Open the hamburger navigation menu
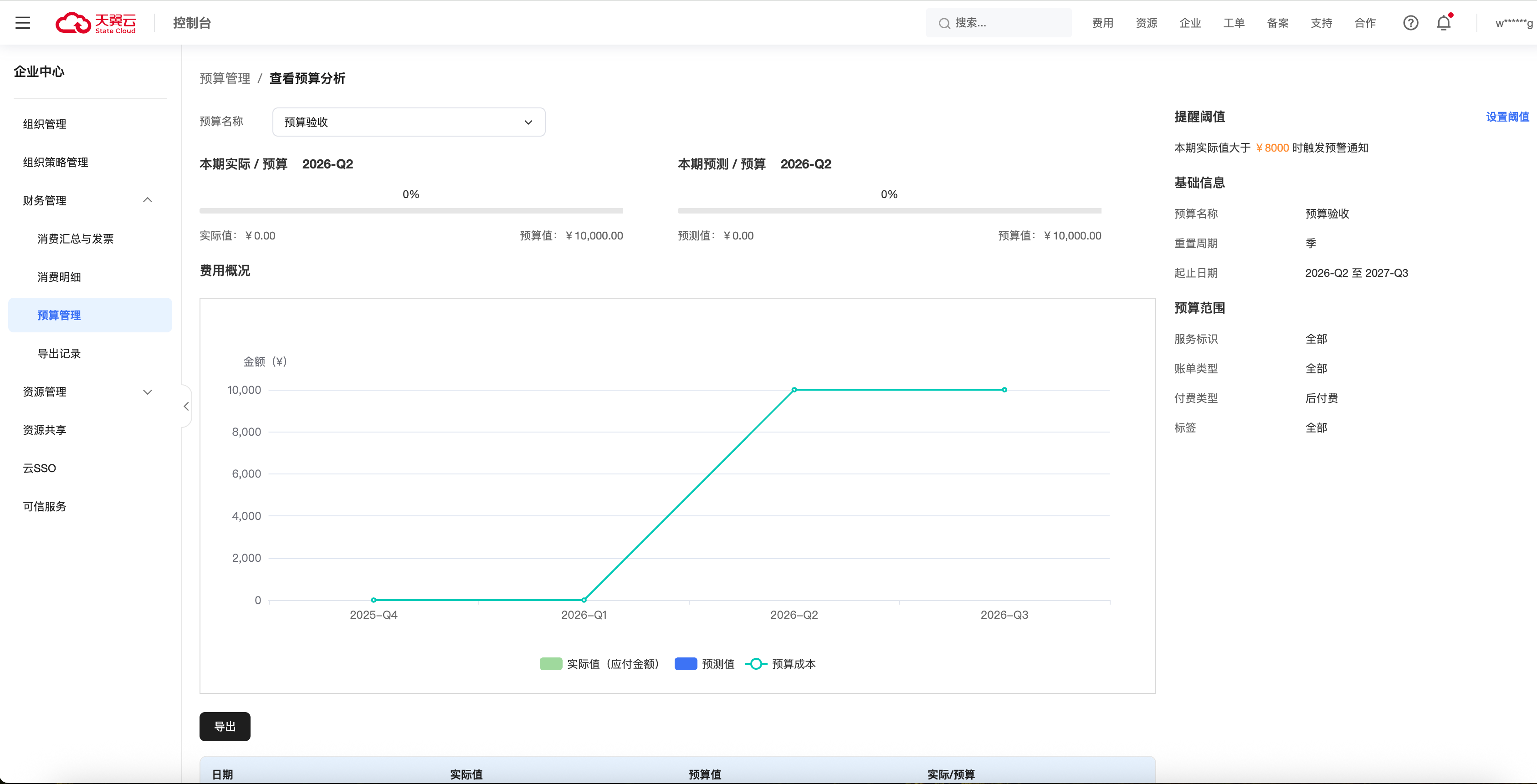1537x784 pixels. (23, 23)
